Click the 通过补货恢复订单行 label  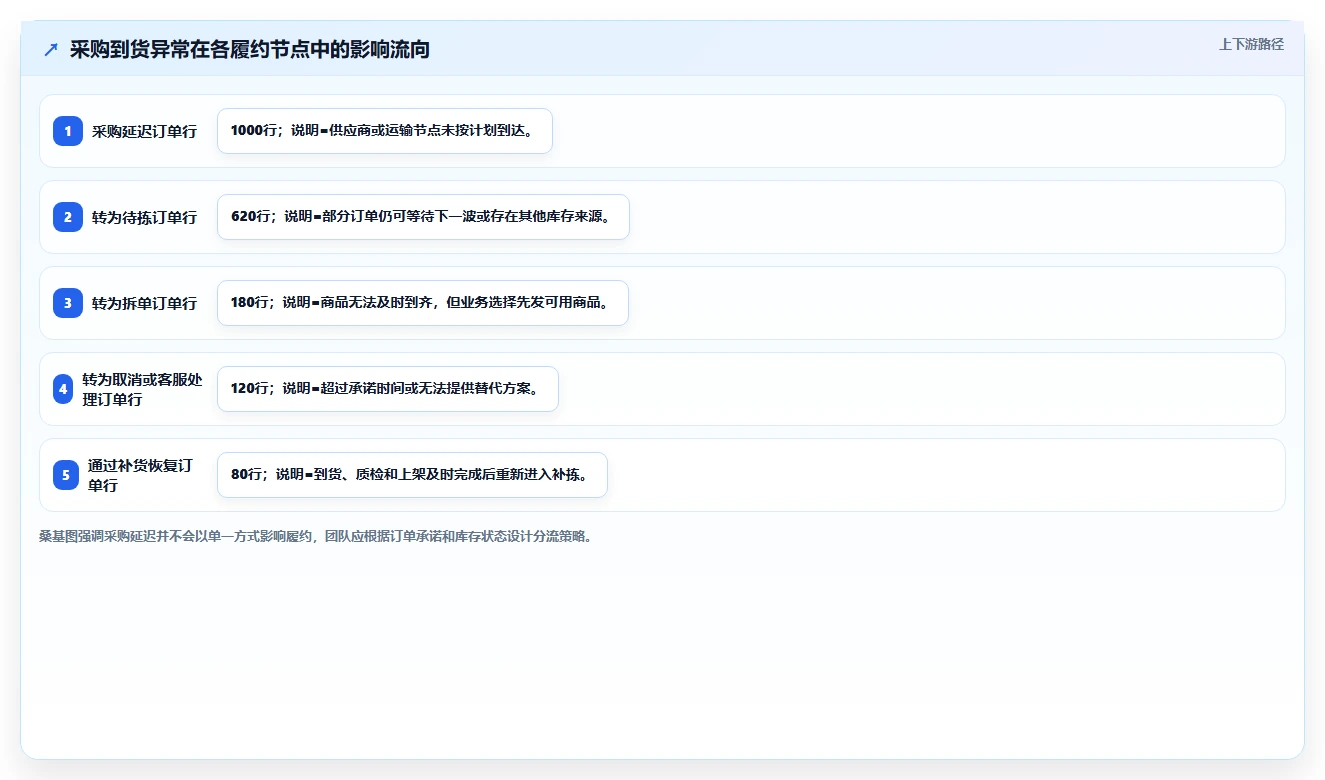(140, 475)
